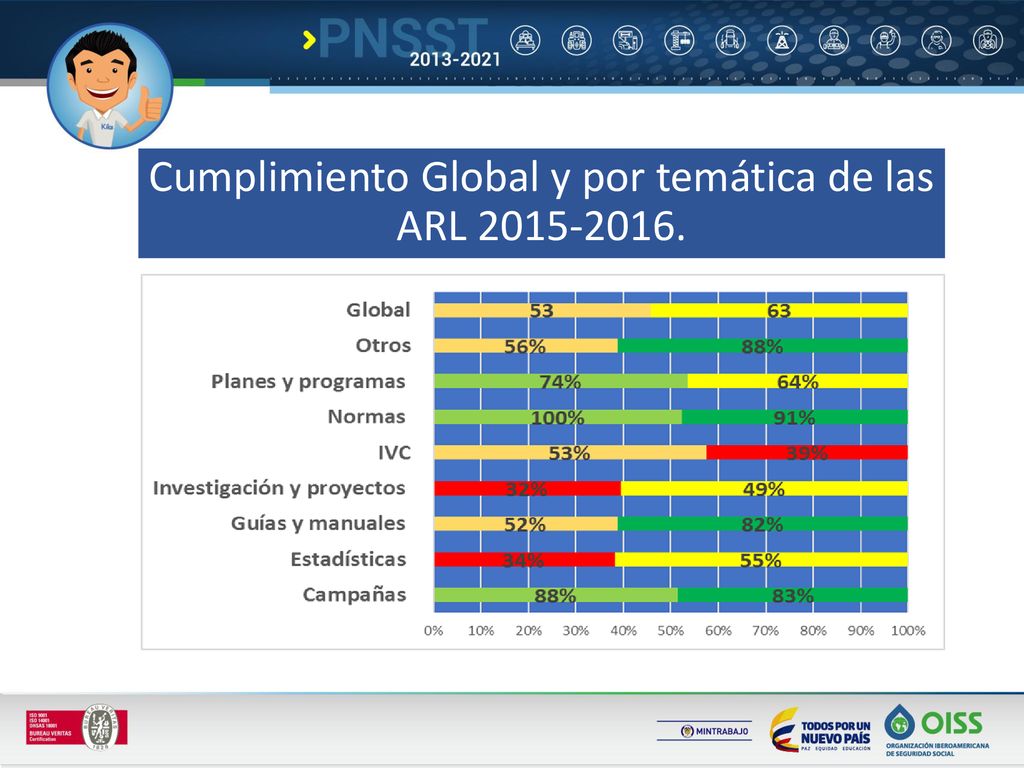Click the robotic arm machinery icon
The width and height of the screenshot is (1024, 768).
[x=628, y=40]
